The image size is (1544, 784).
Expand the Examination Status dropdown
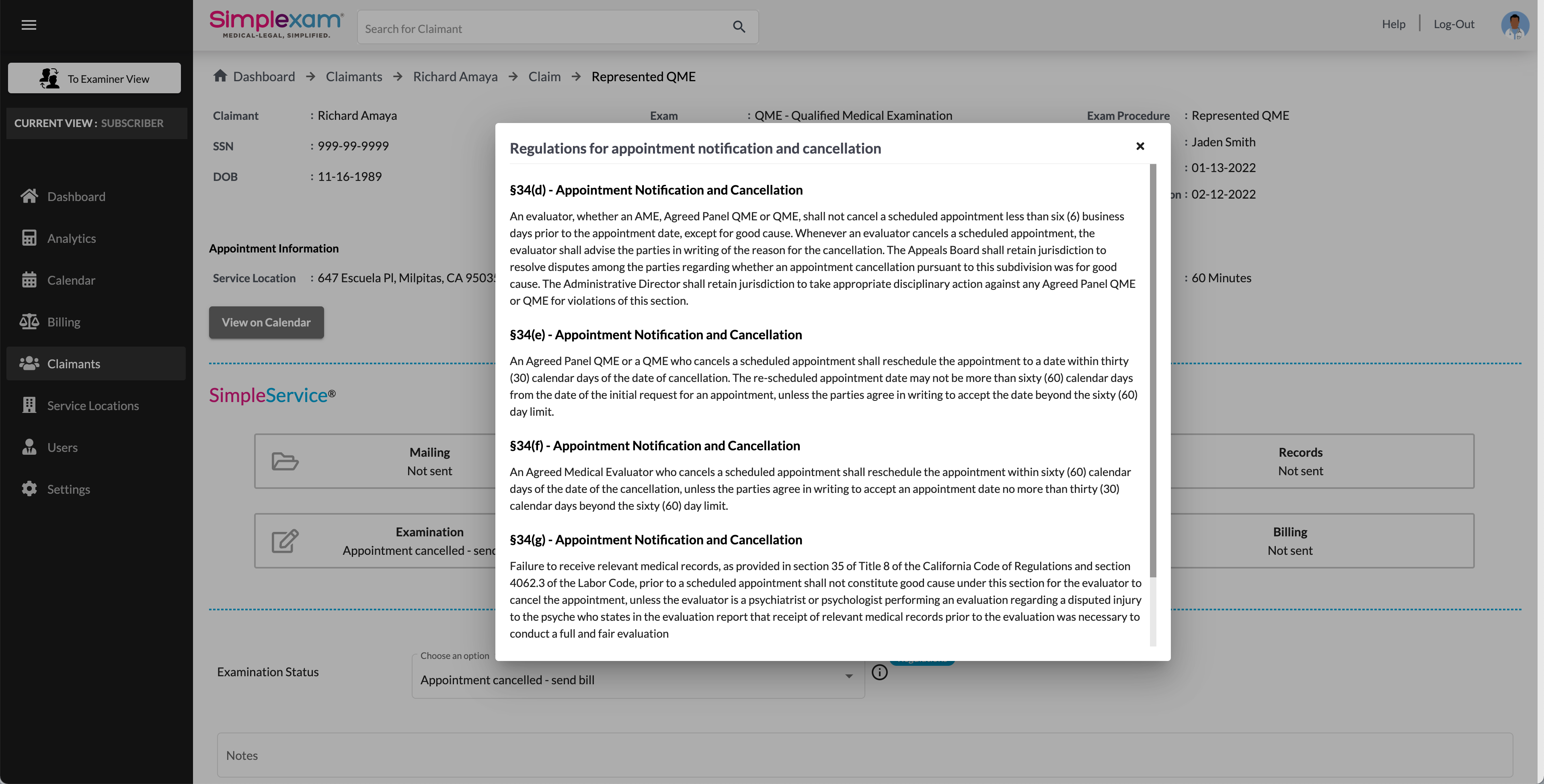(x=638, y=680)
